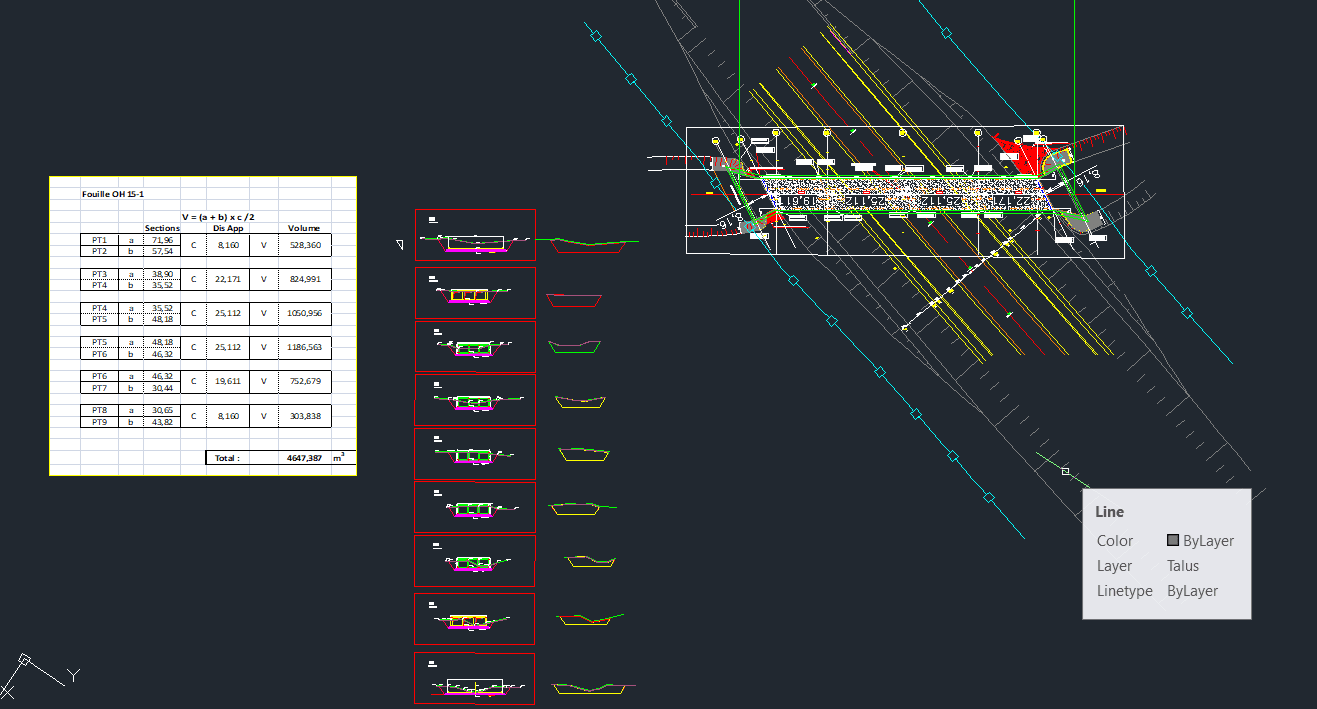Select the 528,360 volume value
The height and width of the screenshot is (709, 1317).
(304, 245)
